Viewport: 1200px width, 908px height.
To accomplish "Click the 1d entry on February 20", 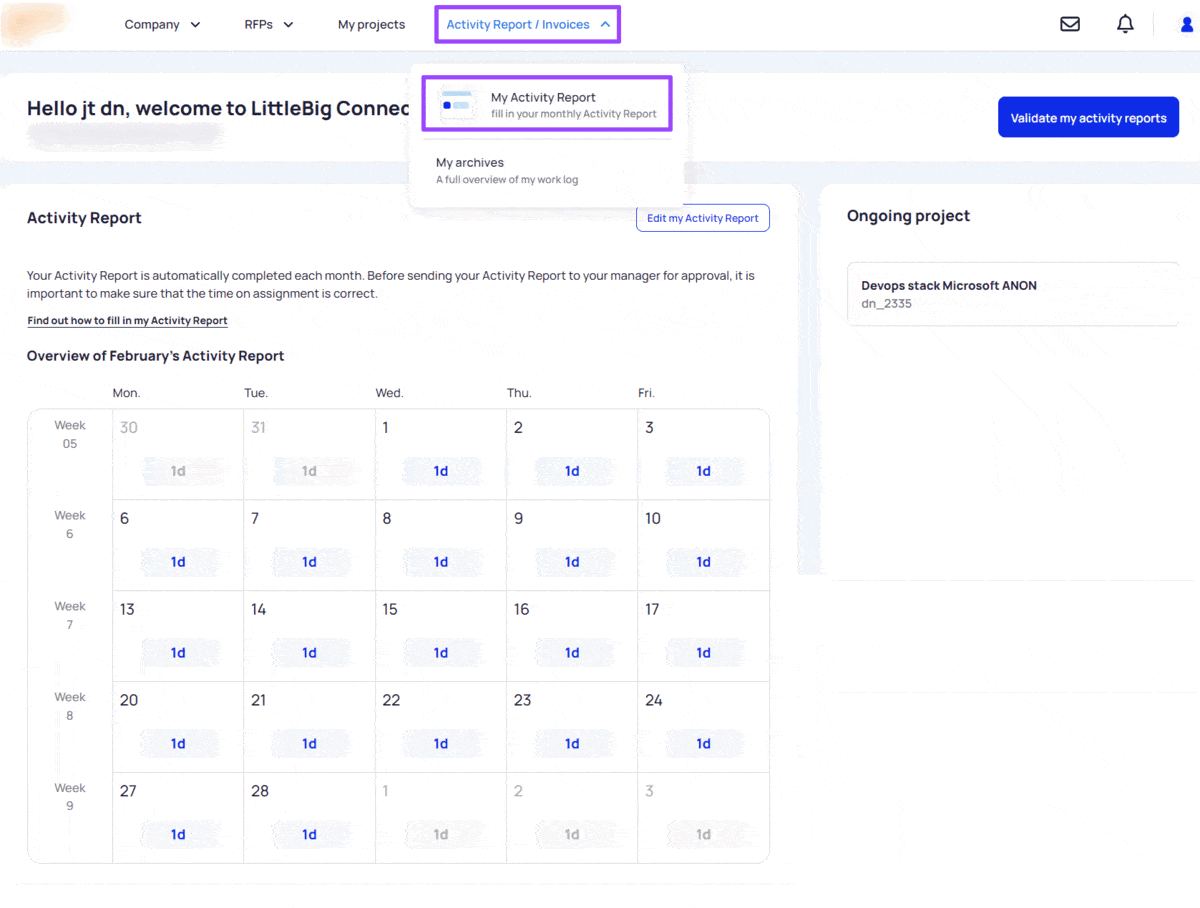I will (x=178, y=744).
